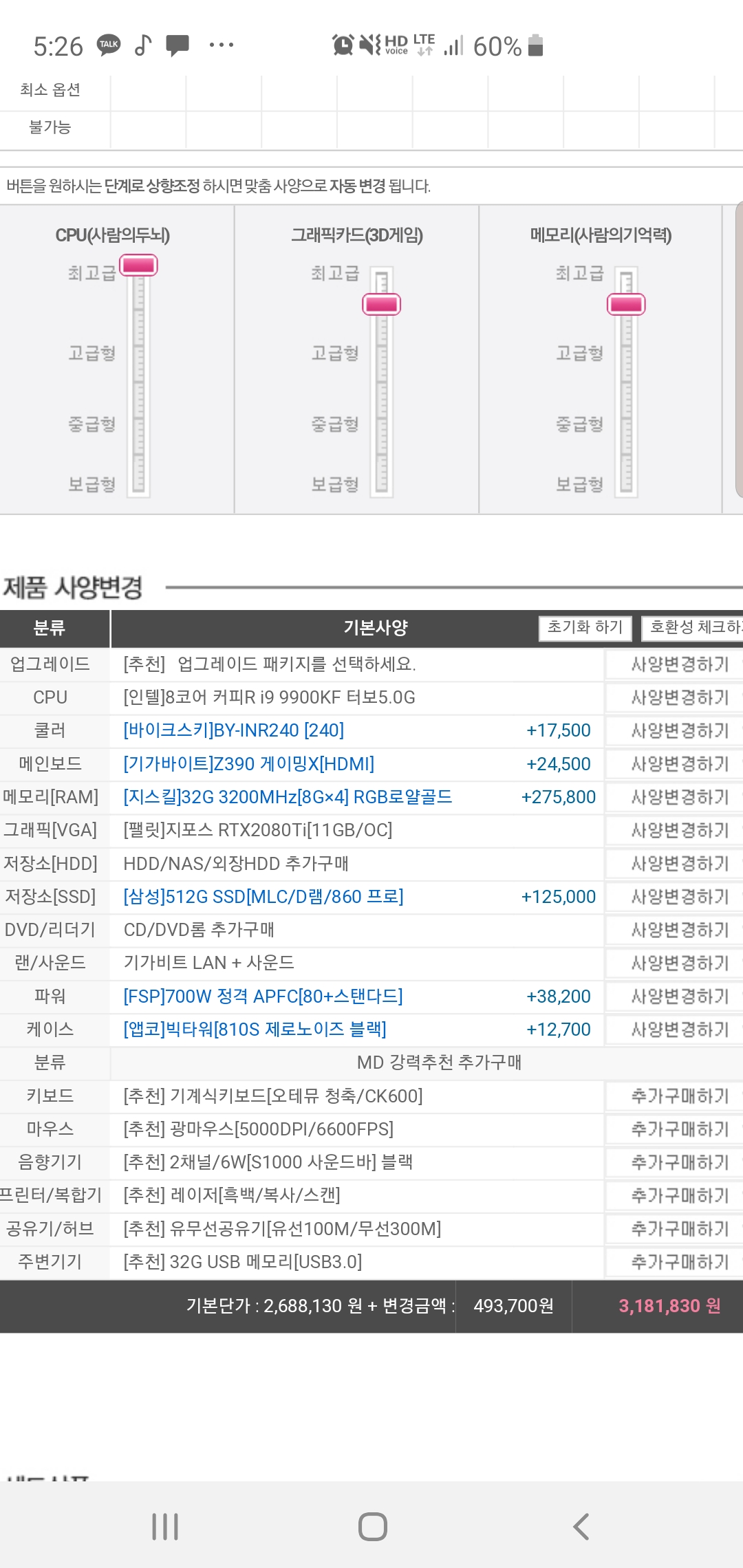Tap the alarm clock status icon
The image size is (743, 1568).
[x=343, y=45]
